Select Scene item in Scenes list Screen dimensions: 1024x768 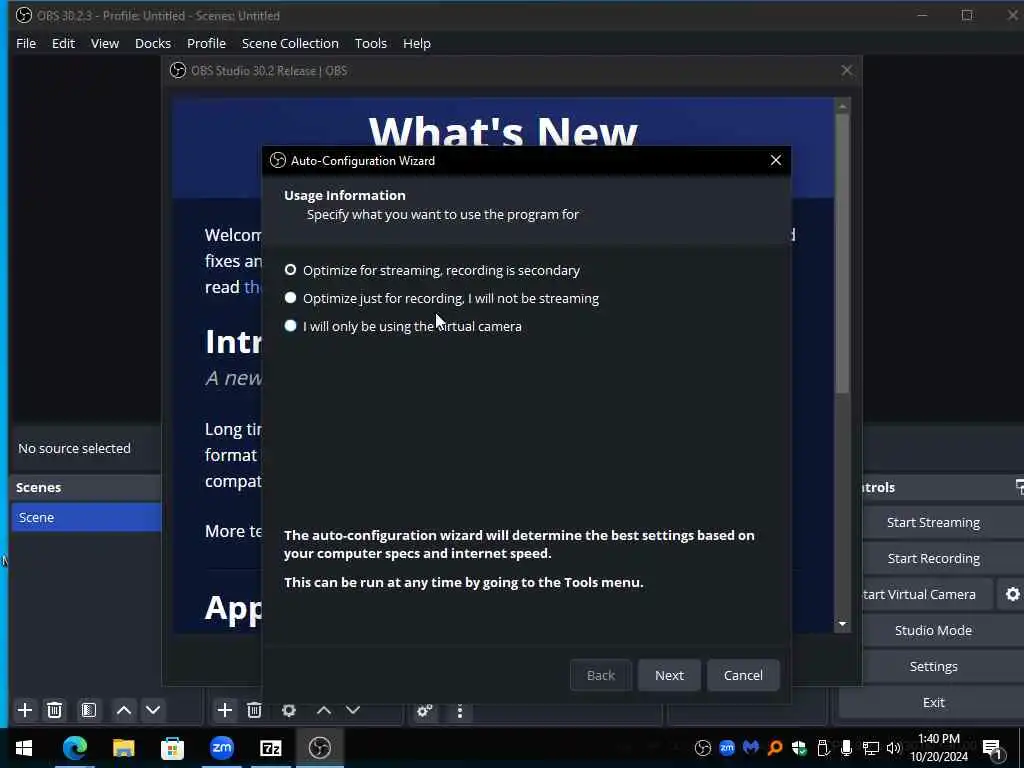86,517
